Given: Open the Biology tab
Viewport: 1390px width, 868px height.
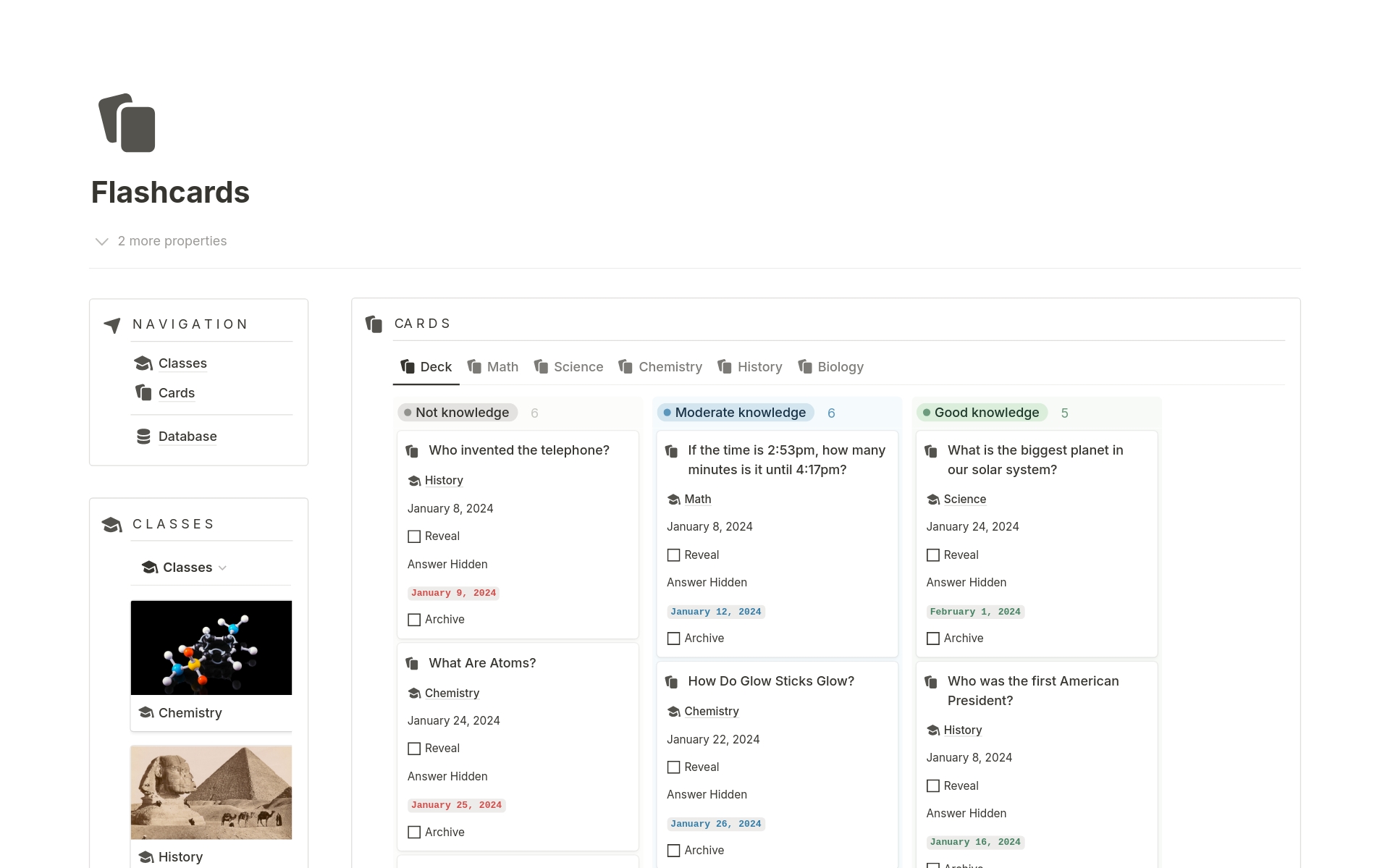Looking at the screenshot, I should 831,367.
